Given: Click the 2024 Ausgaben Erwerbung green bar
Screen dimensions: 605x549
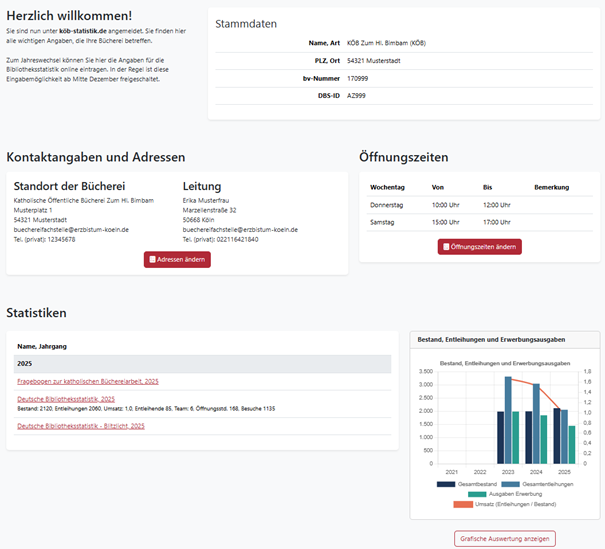Looking at the screenshot, I should click(544, 439).
